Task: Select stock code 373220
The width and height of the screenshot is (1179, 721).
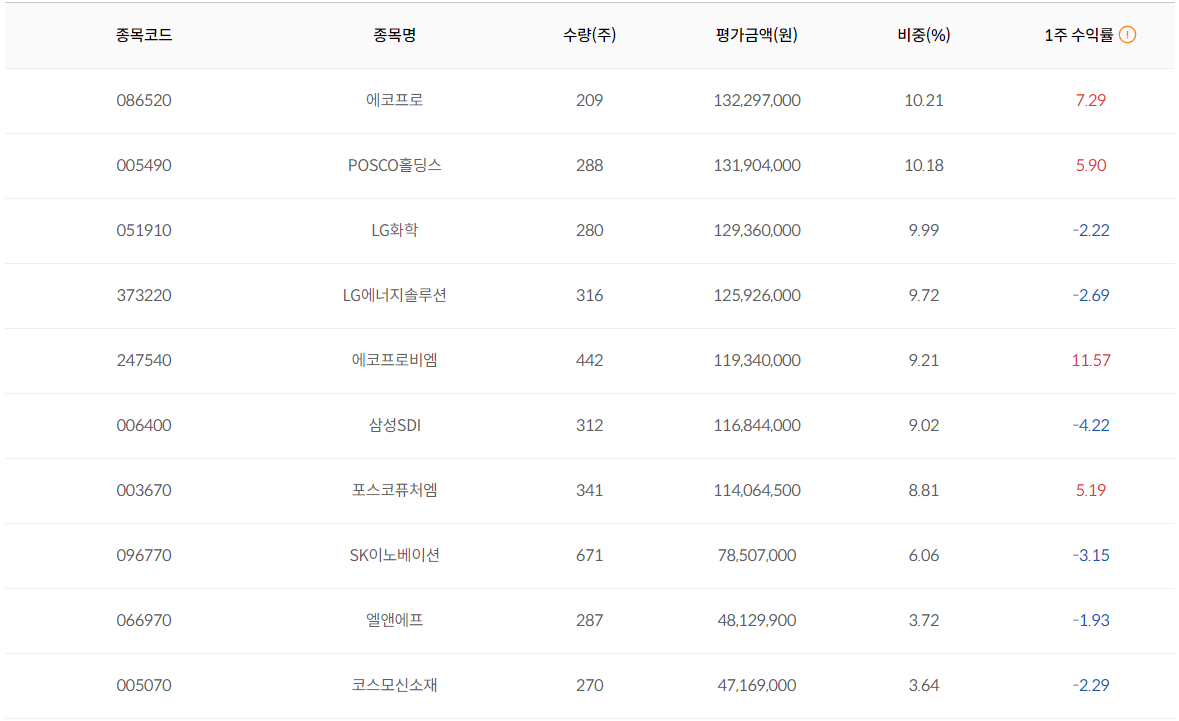Action: coord(144,295)
